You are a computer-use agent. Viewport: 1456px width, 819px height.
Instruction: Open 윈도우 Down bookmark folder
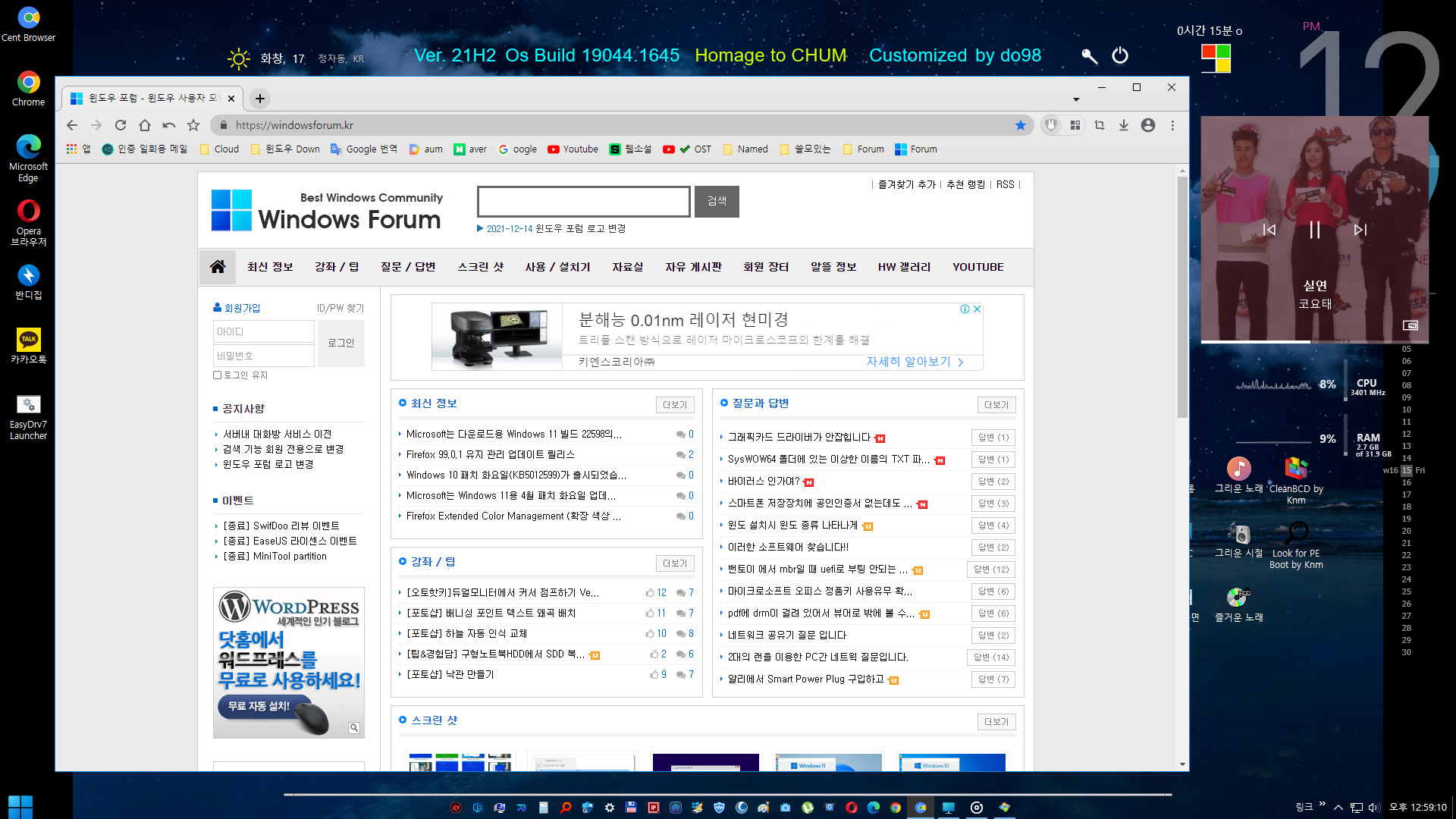(x=285, y=149)
